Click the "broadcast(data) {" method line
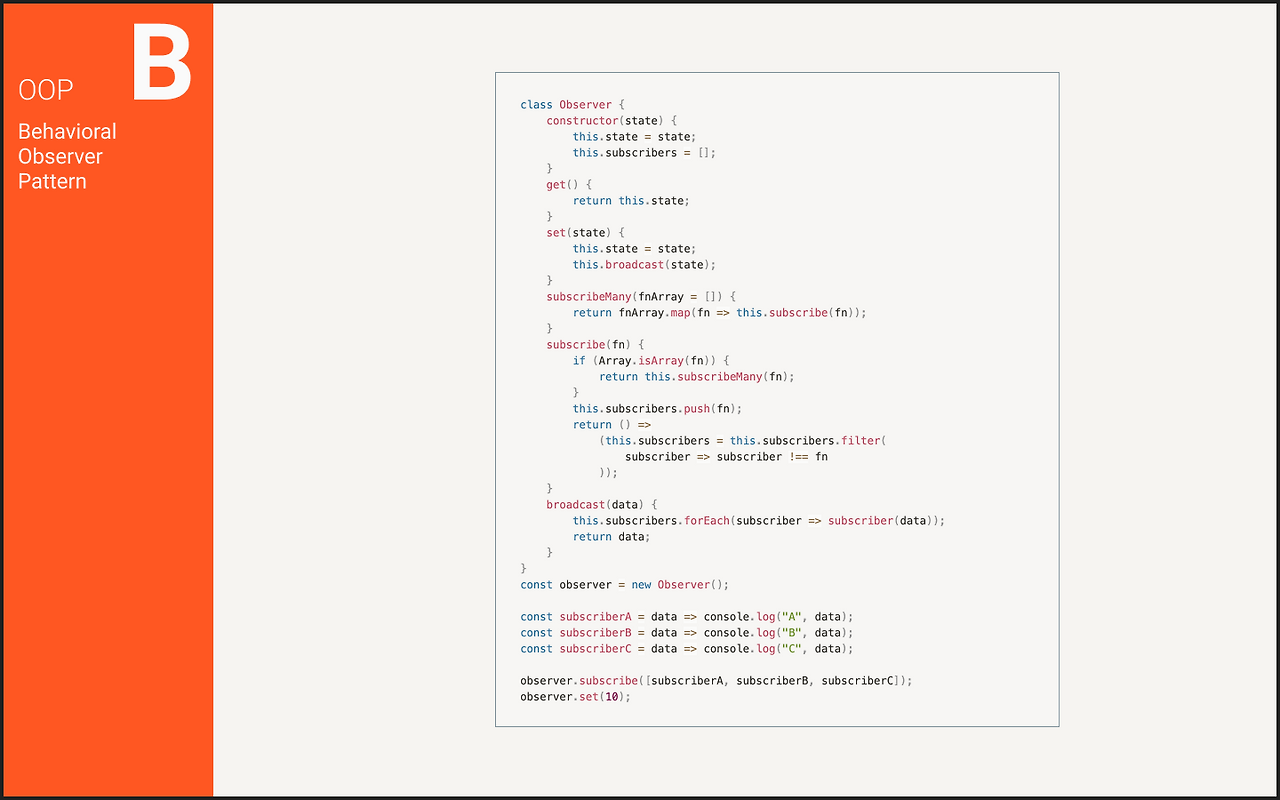The height and width of the screenshot is (800, 1280). 602,505
